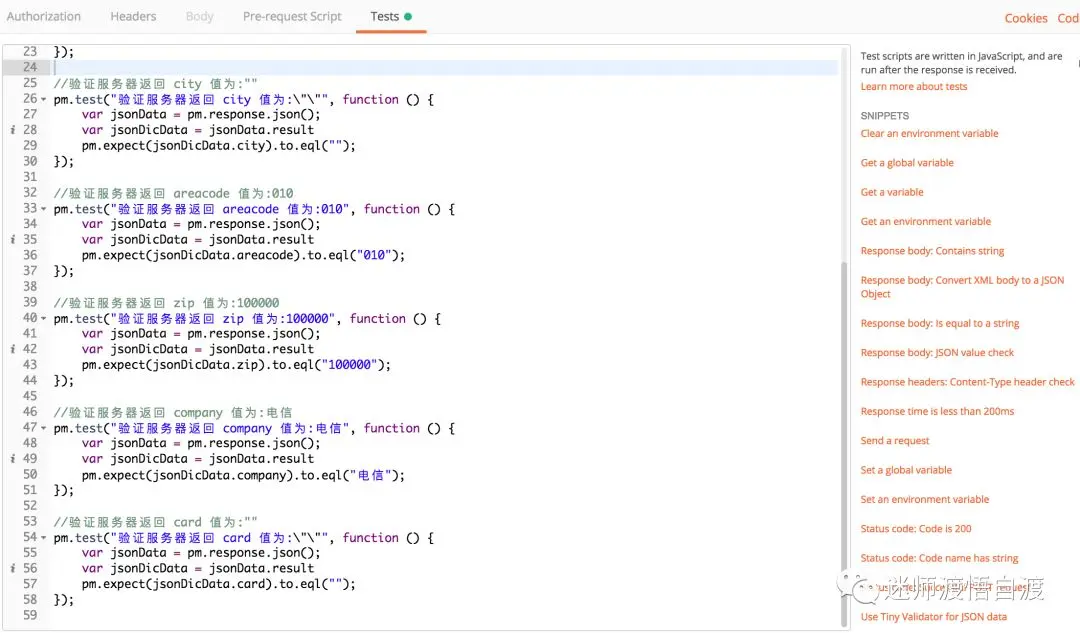Insert Response body: JSON value check snippet
The width and height of the screenshot is (1080, 636).
click(937, 353)
